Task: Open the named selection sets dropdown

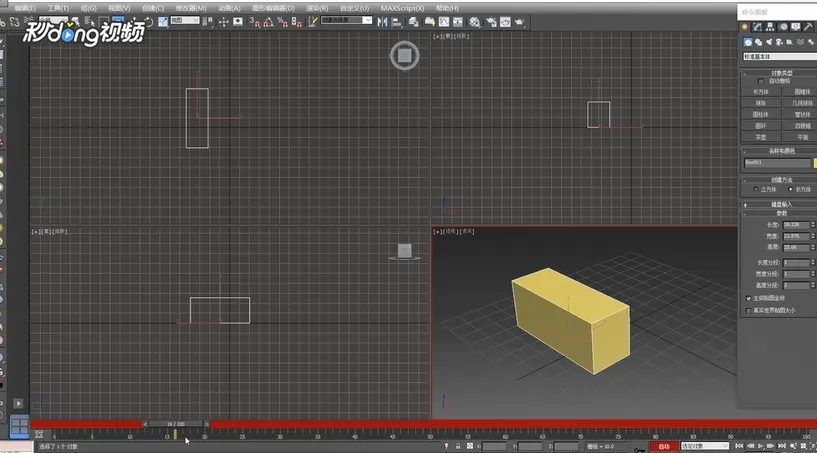Action: point(346,20)
